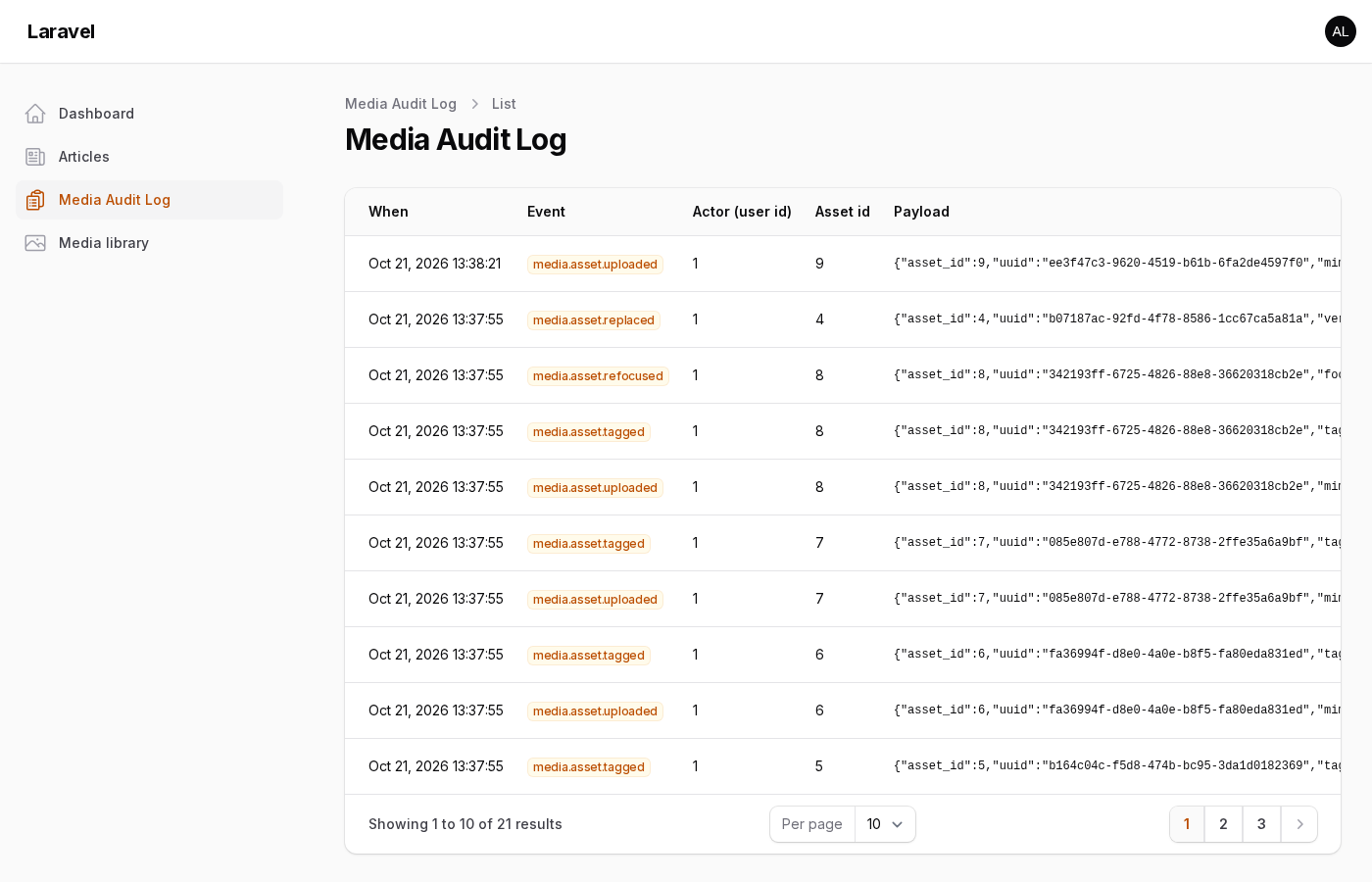Click the media.asset.refocused event badge
This screenshot has width=1372, height=882.
click(598, 376)
